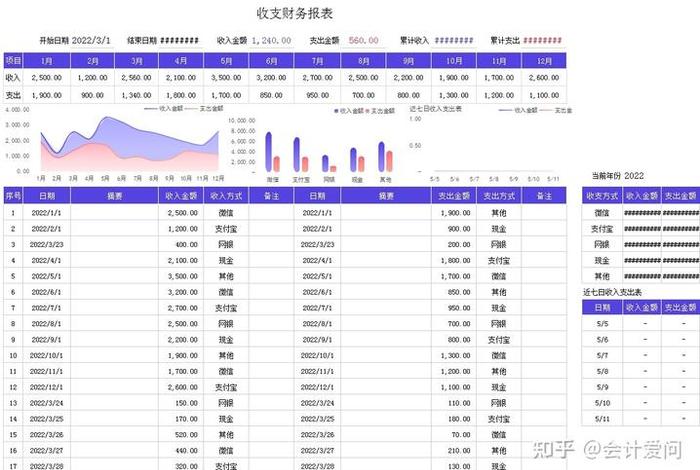This screenshot has height=470, width=700.
Task: Click the 2月 expense cell 900.00 in monthly table
Action: coord(92,95)
